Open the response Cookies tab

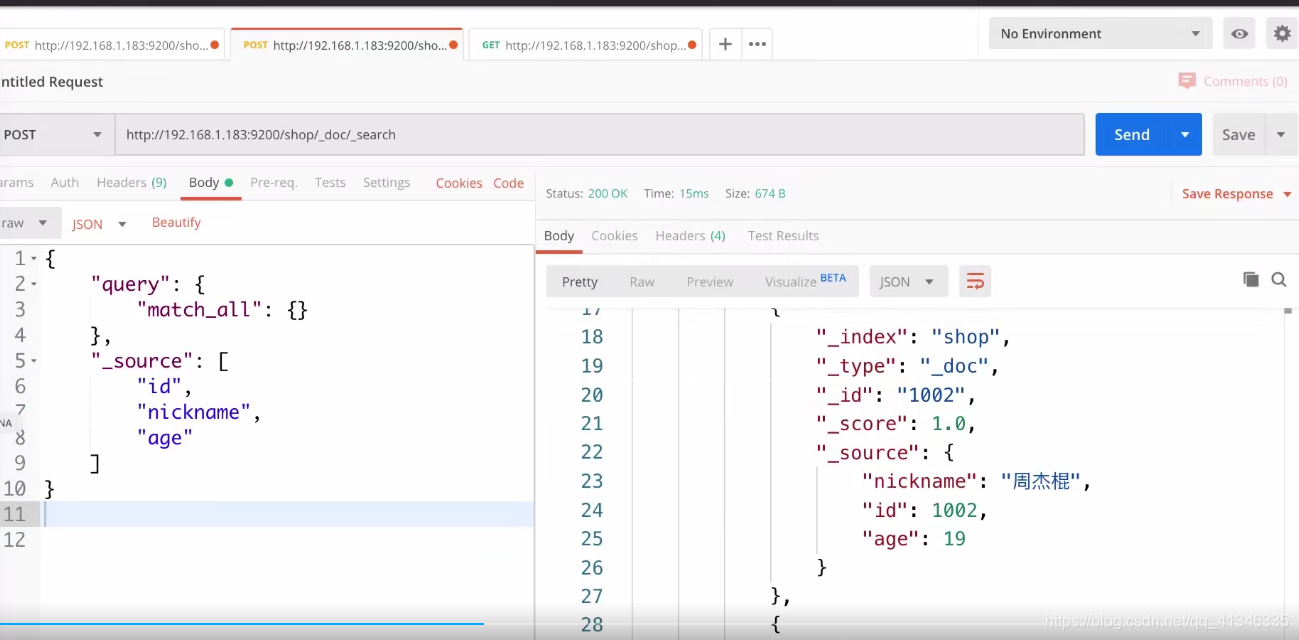614,235
